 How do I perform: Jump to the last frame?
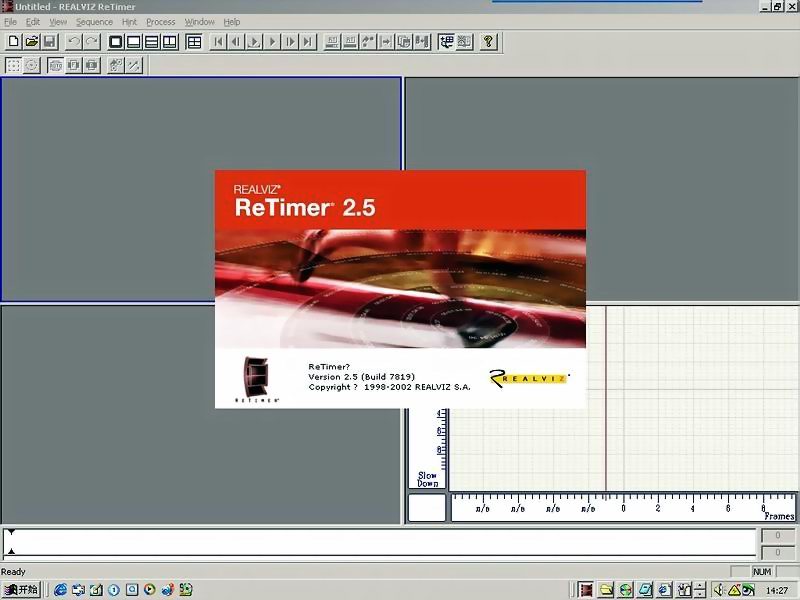coord(308,41)
